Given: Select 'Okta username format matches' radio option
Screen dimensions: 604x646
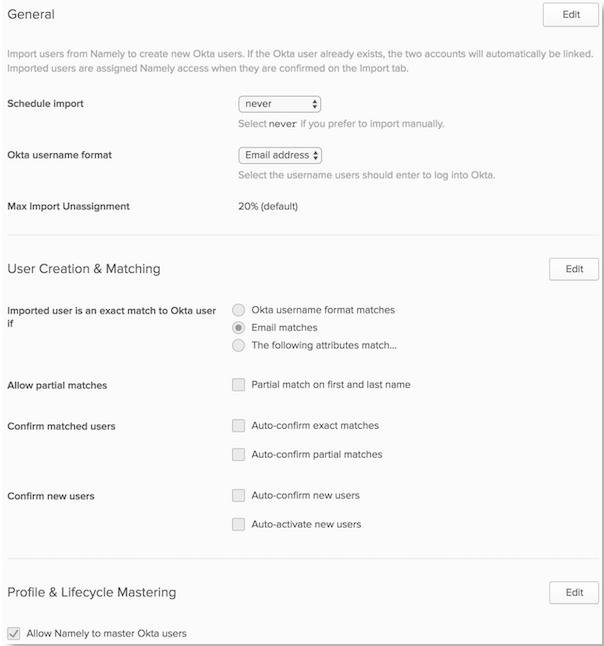Looking at the screenshot, I should click(x=238, y=310).
